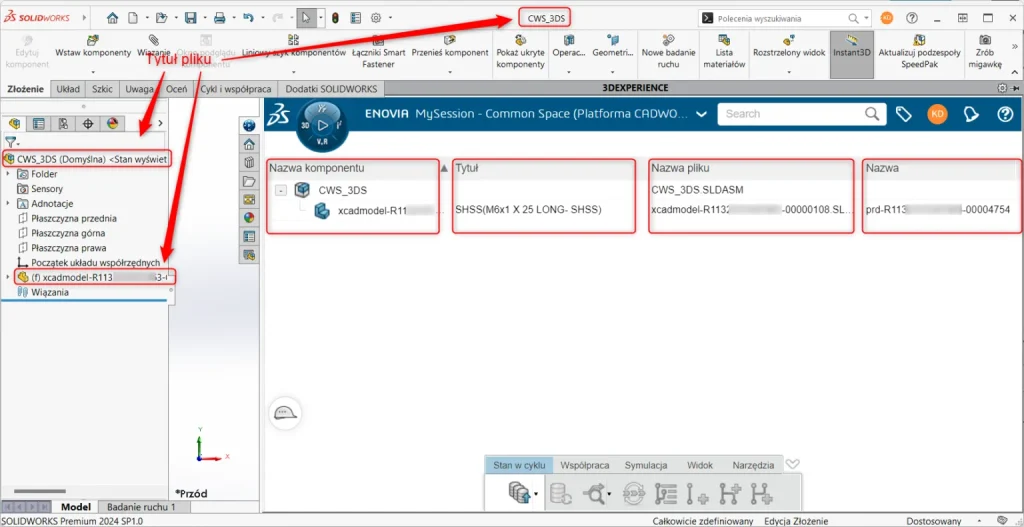Open the DimXpertManager crosshair tab icon
Image resolution: width=1024 pixels, height=527 pixels.
click(x=88, y=123)
